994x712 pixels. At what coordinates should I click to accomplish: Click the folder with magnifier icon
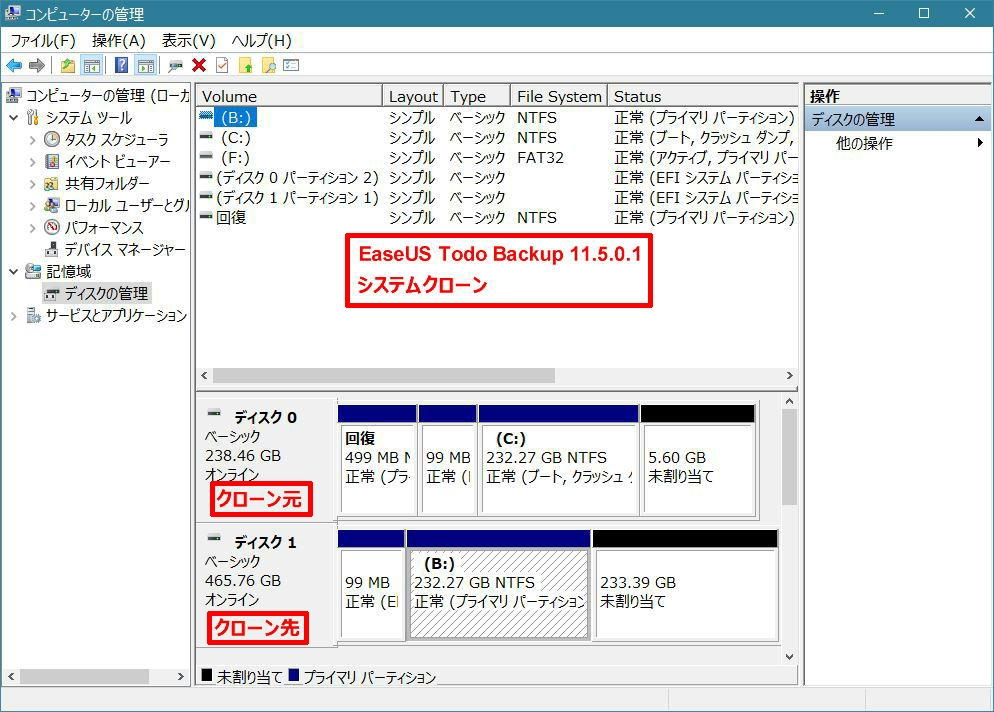pyautogui.click(x=269, y=65)
